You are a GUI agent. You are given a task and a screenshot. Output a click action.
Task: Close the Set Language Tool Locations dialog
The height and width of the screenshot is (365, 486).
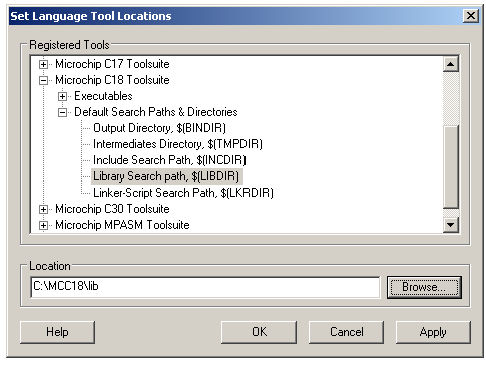471,16
